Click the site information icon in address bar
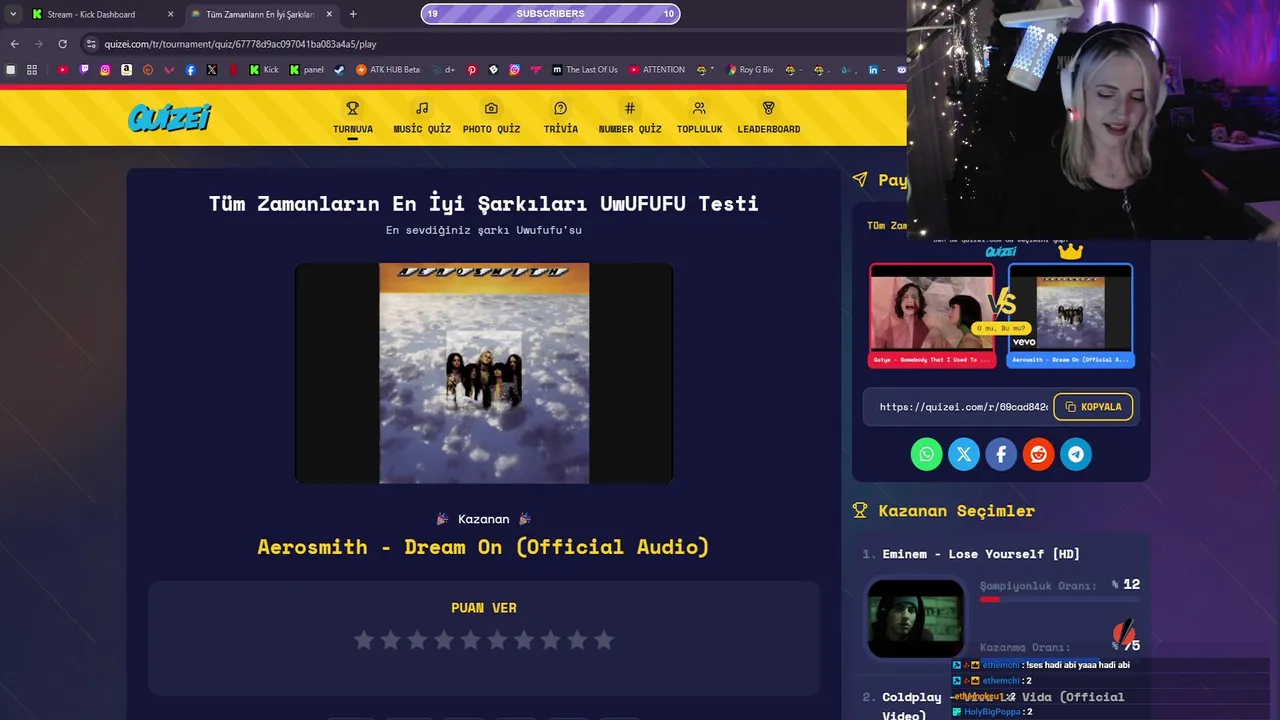The width and height of the screenshot is (1280, 720). pyautogui.click(x=91, y=44)
